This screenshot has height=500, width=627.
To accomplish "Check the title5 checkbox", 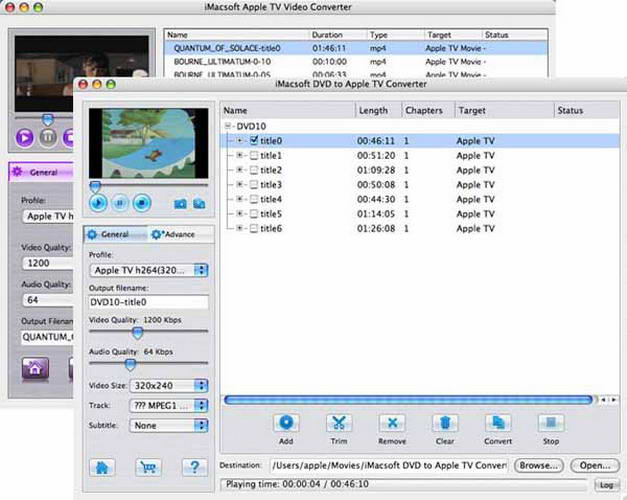I will (254, 214).
